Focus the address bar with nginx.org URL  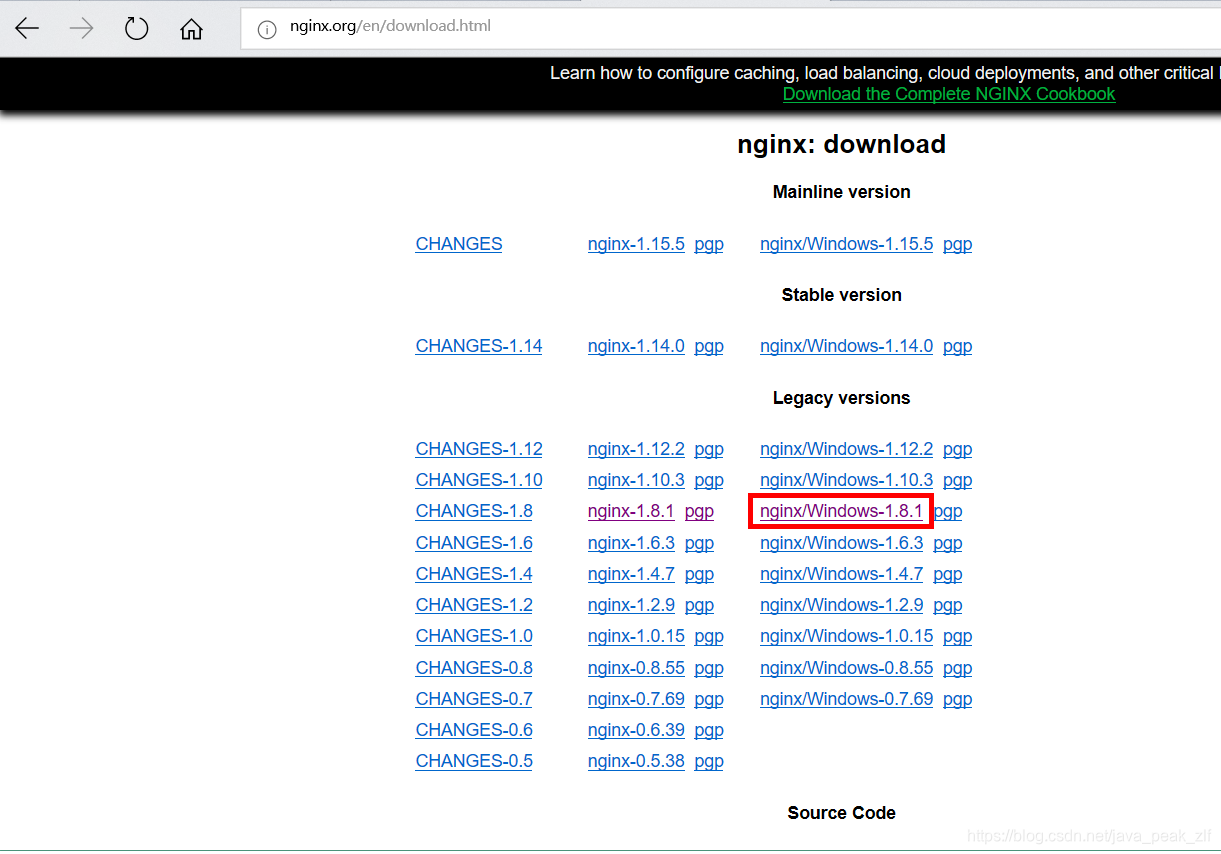(x=730, y=28)
